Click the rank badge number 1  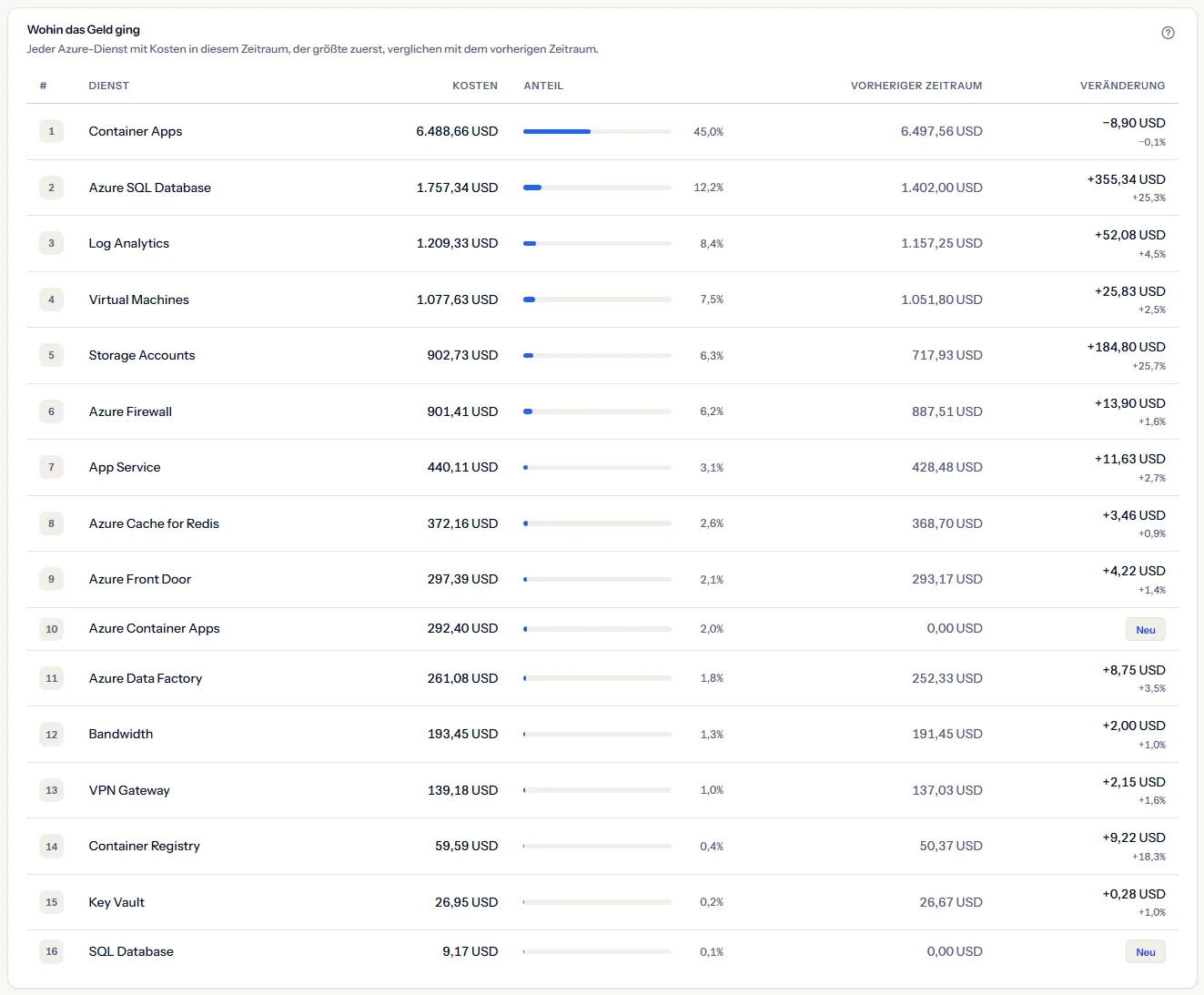51,131
